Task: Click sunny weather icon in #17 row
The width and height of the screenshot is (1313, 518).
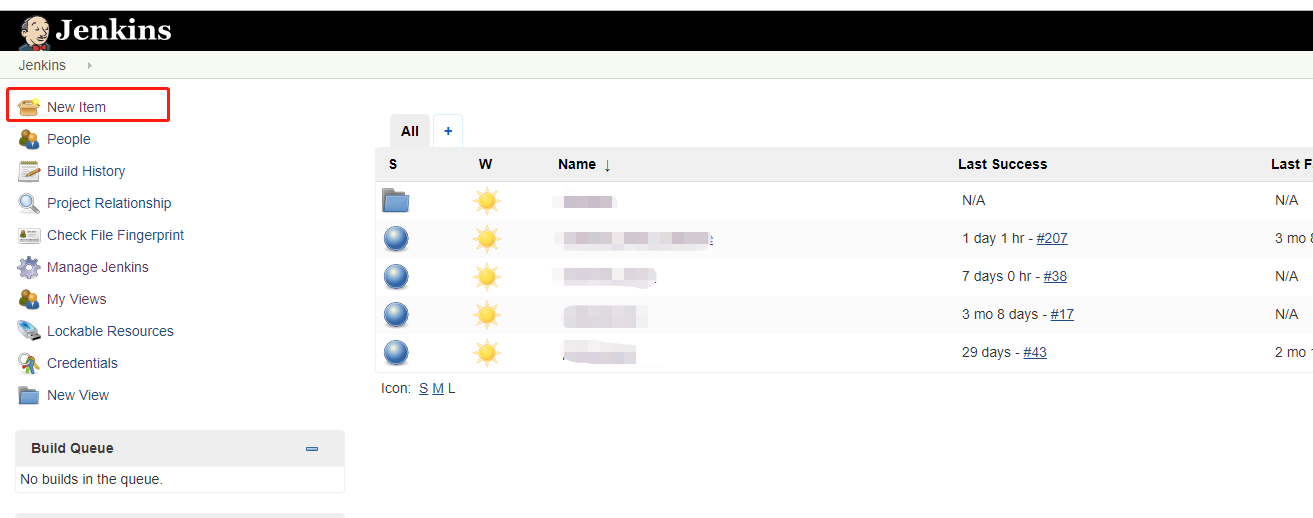Action: (x=486, y=314)
